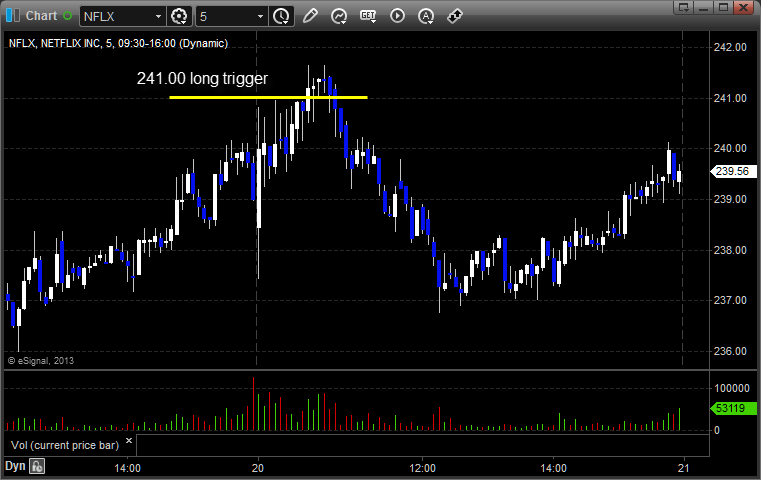
Task: Open the circled A alerts menu
Action: pyautogui.click(x=426, y=16)
